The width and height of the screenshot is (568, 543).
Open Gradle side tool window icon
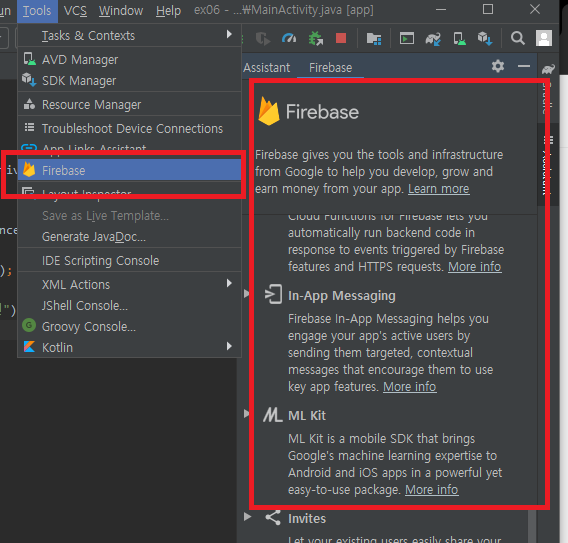548,68
